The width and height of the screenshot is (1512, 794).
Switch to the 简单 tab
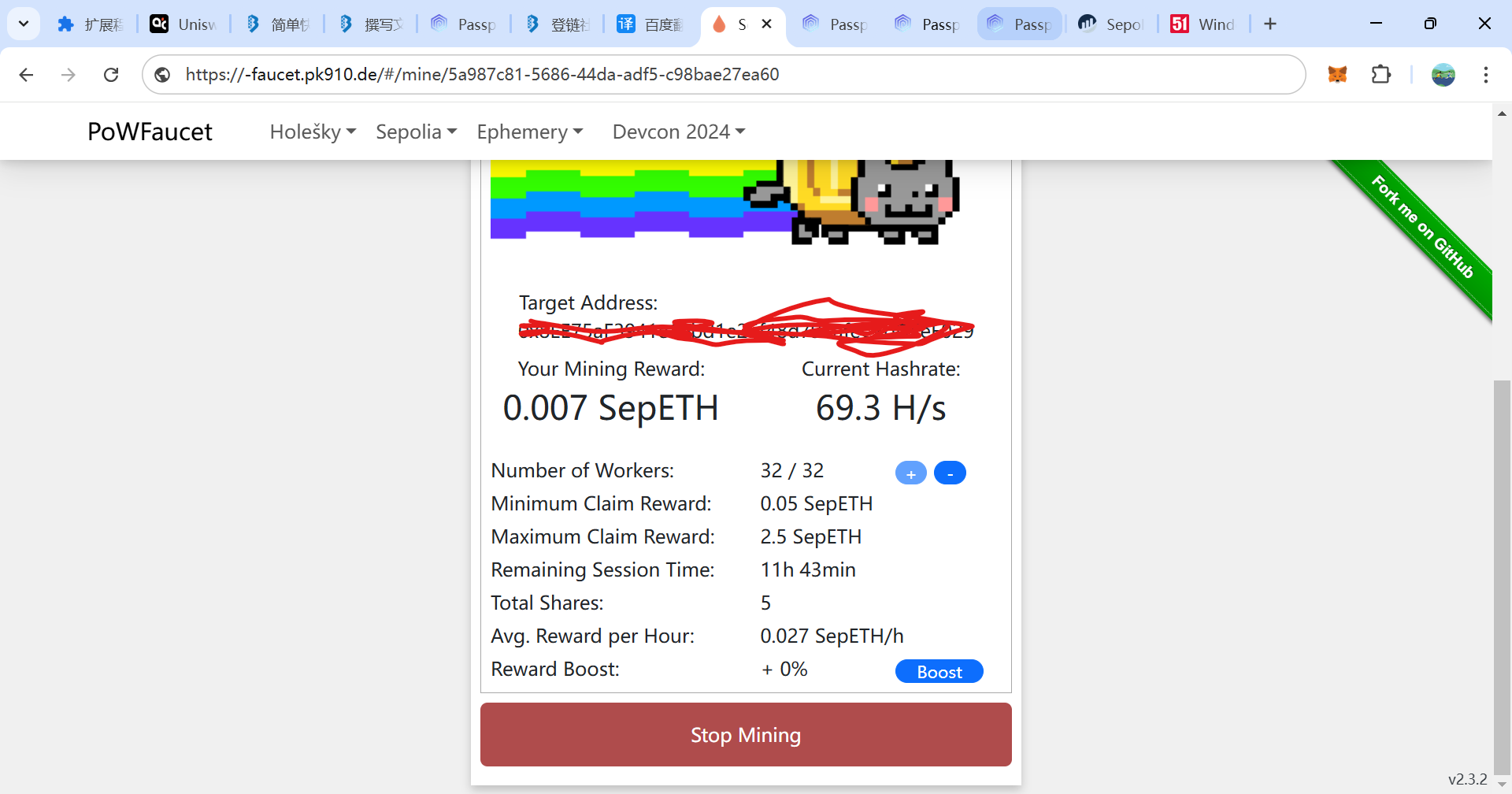click(276, 24)
